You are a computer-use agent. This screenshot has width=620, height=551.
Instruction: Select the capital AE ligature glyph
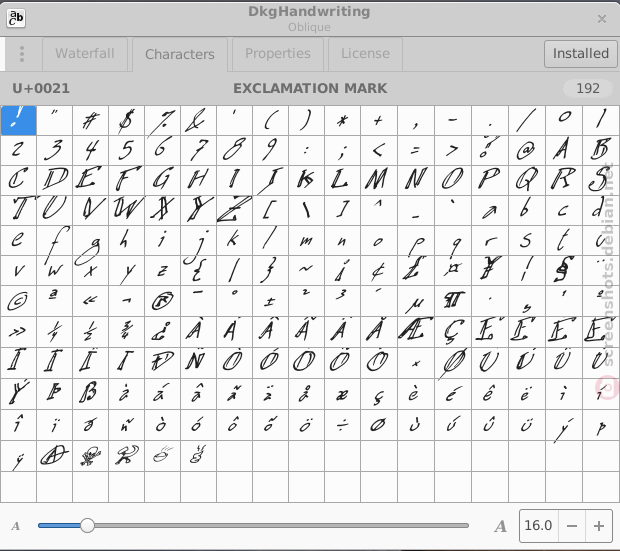tap(416, 331)
